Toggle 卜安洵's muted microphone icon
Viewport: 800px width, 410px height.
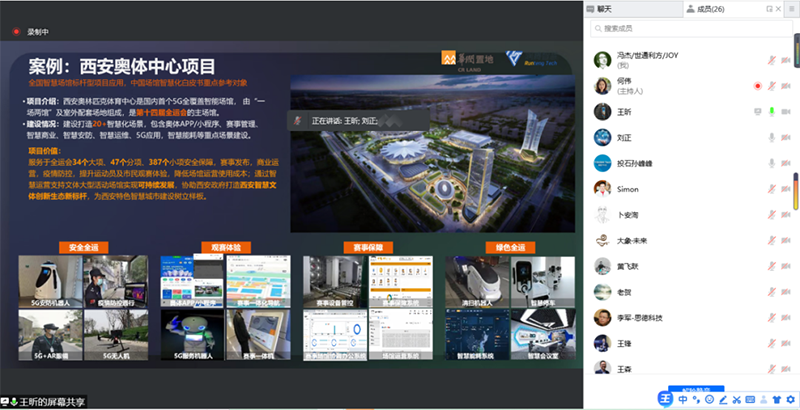click(x=772, y=215)
